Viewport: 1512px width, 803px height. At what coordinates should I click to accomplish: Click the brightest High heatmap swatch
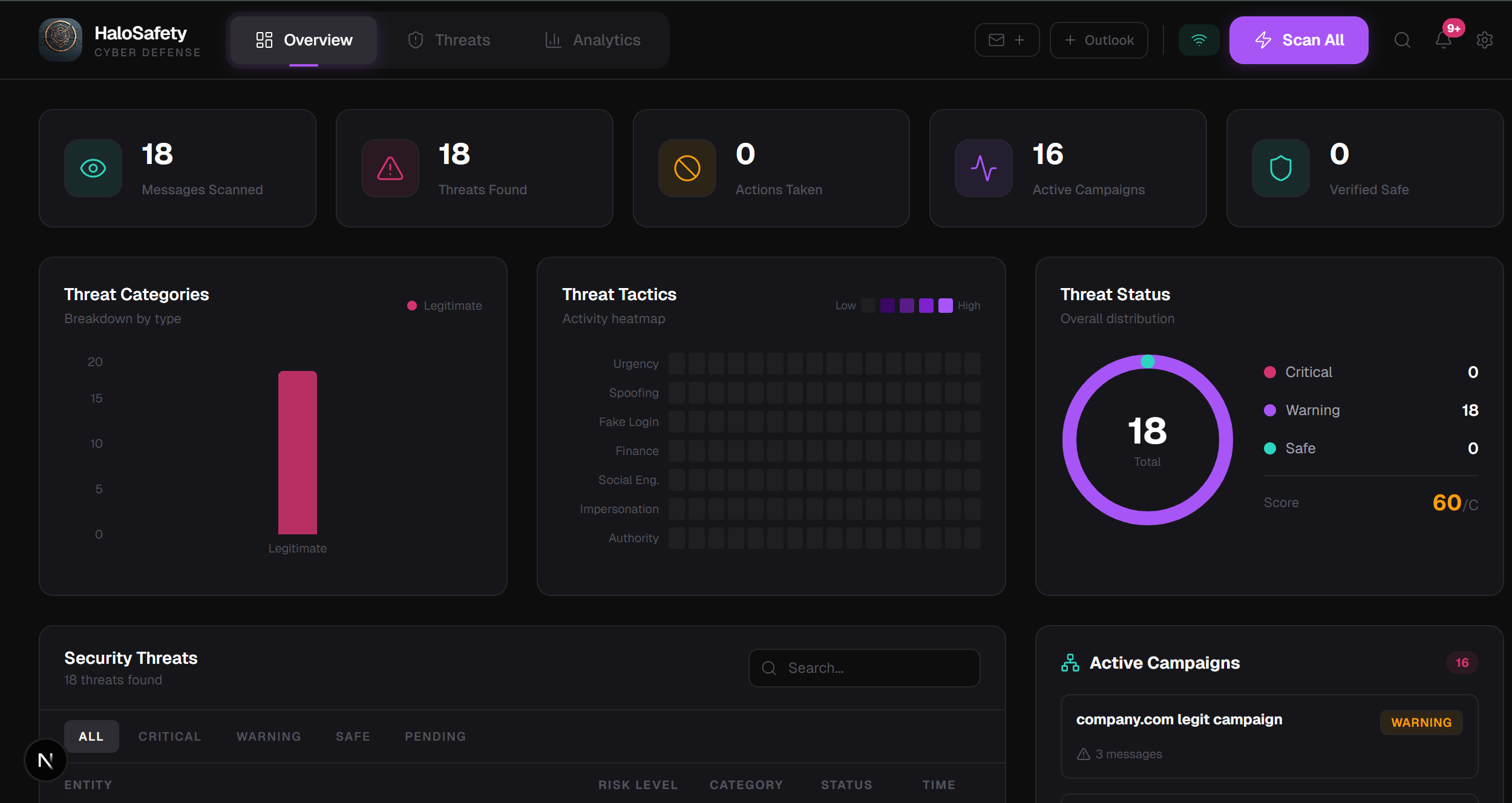945,306
